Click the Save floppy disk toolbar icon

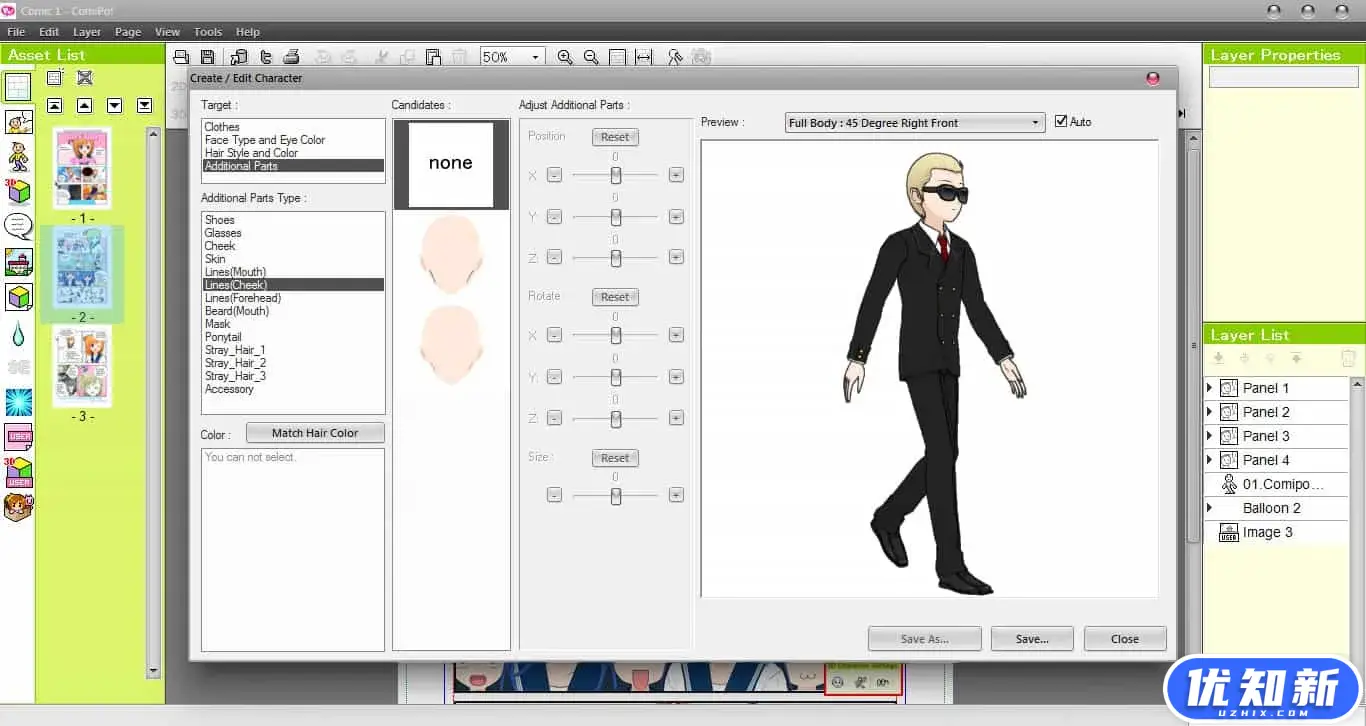click(207, 57)
